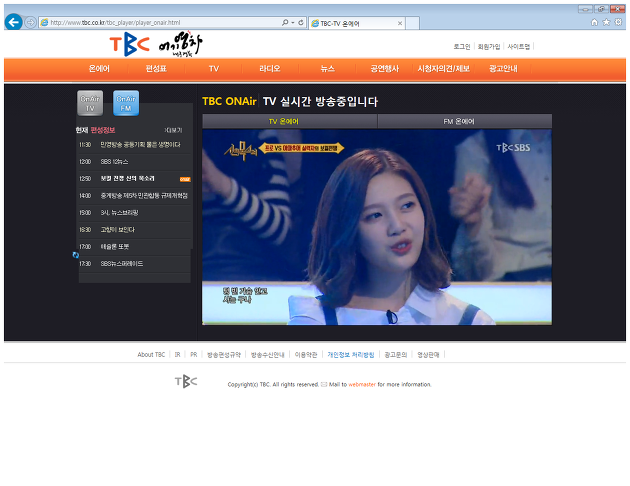Open the 개인정보 처리방침 footer link
The height and width of the screenshot is (486, 630).
tap(351, 355)
